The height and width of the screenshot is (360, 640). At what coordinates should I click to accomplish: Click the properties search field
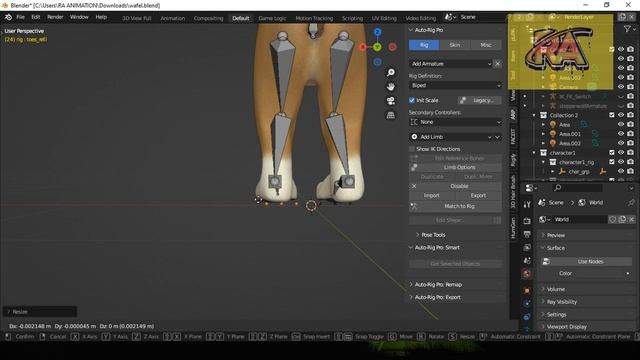pos(577,188)
